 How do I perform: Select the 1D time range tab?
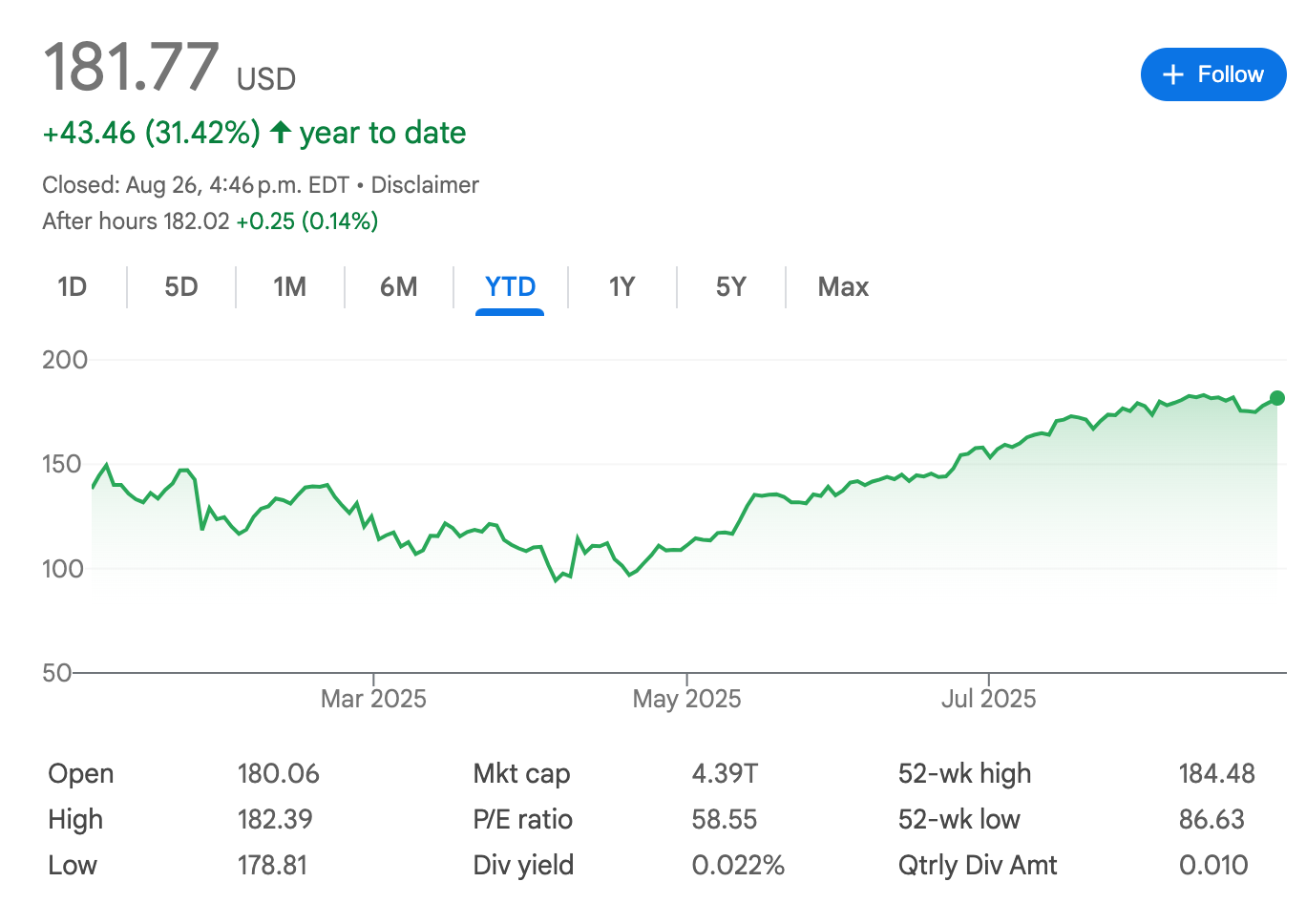click(72, 287)
